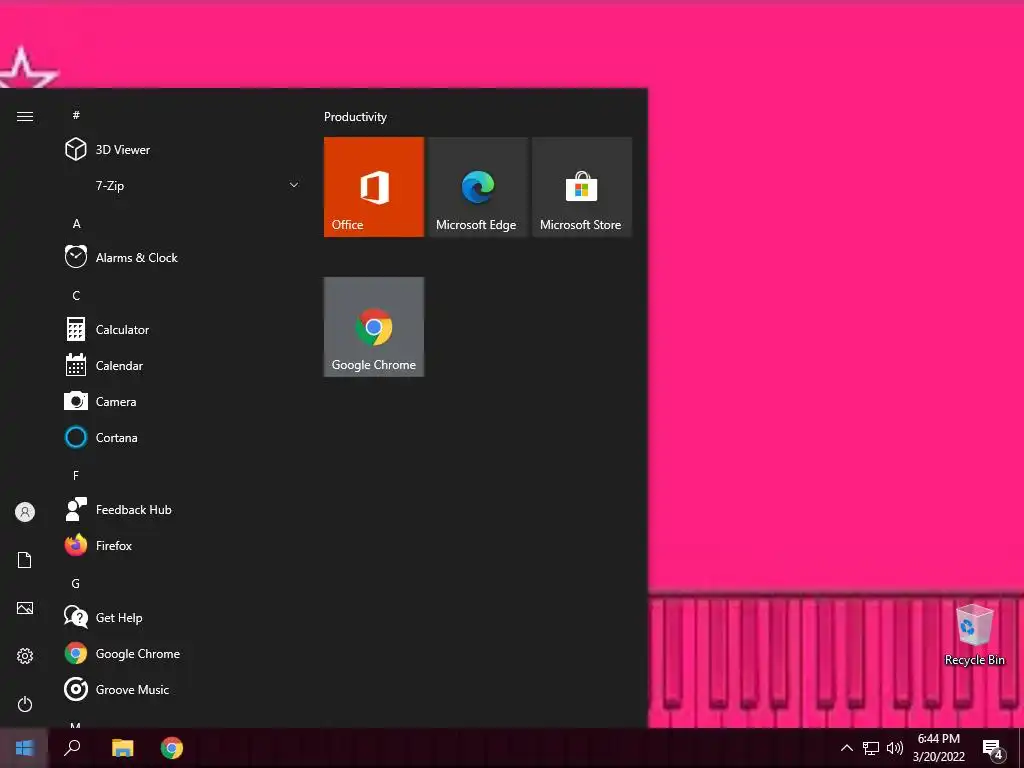Open Google Chrome from the taskbar
Image resolution: width=1024 pixels, height=768 pixels.
(172, 748)
